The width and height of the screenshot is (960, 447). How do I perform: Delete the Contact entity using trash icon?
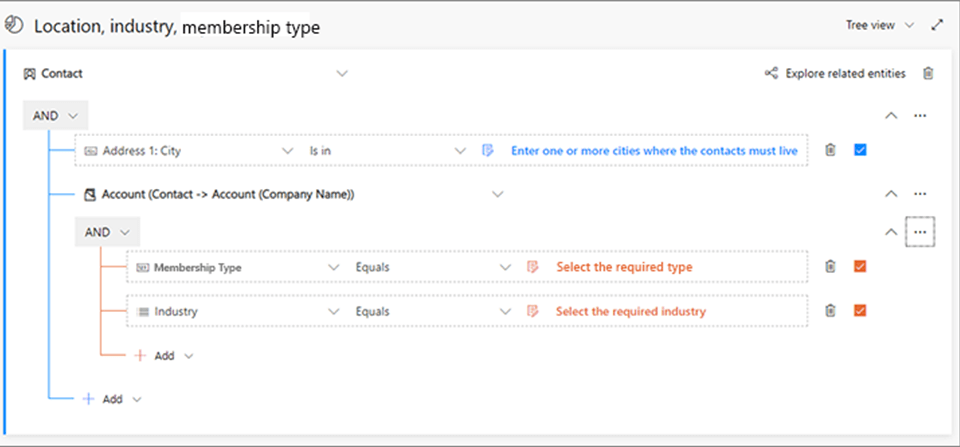(x=929, y=73)
